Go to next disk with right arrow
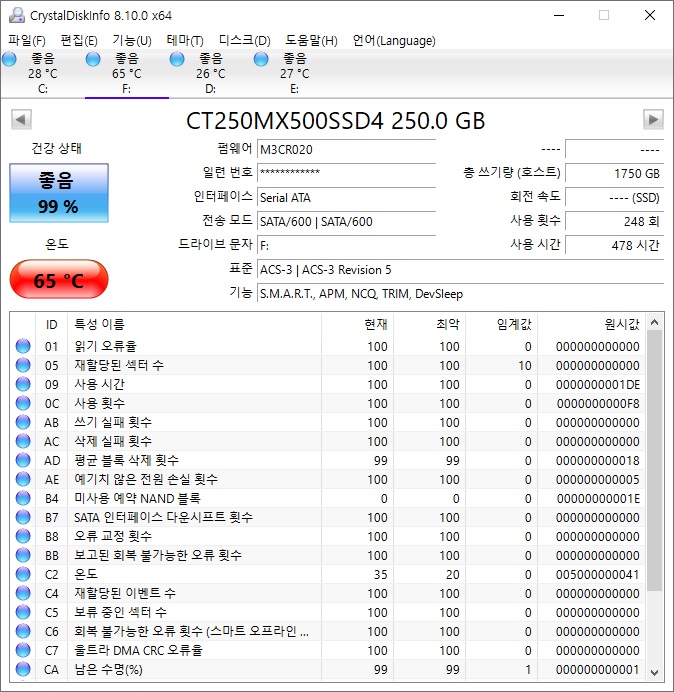 coord(653,119)
